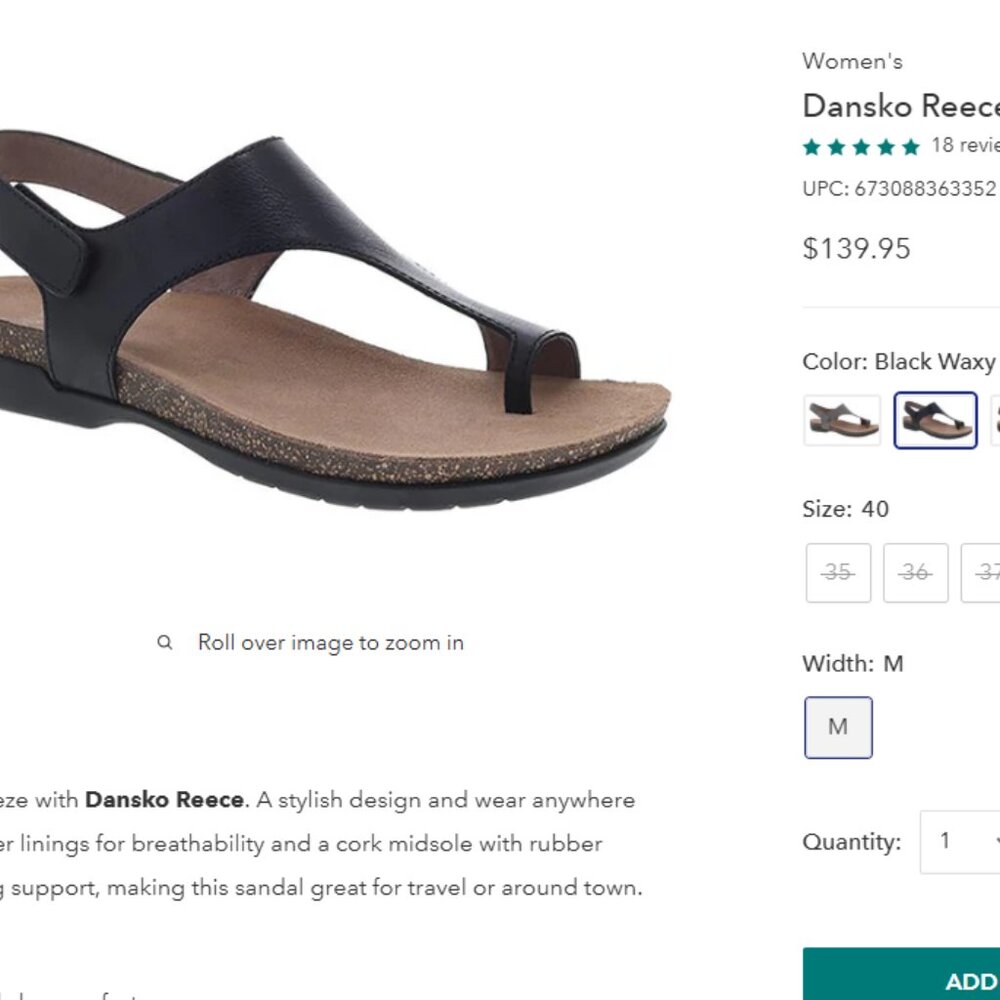Viewport: 1000px width, 1000px height.
Task: Click the crossed-out size 36 option
Action: [914, 573]
